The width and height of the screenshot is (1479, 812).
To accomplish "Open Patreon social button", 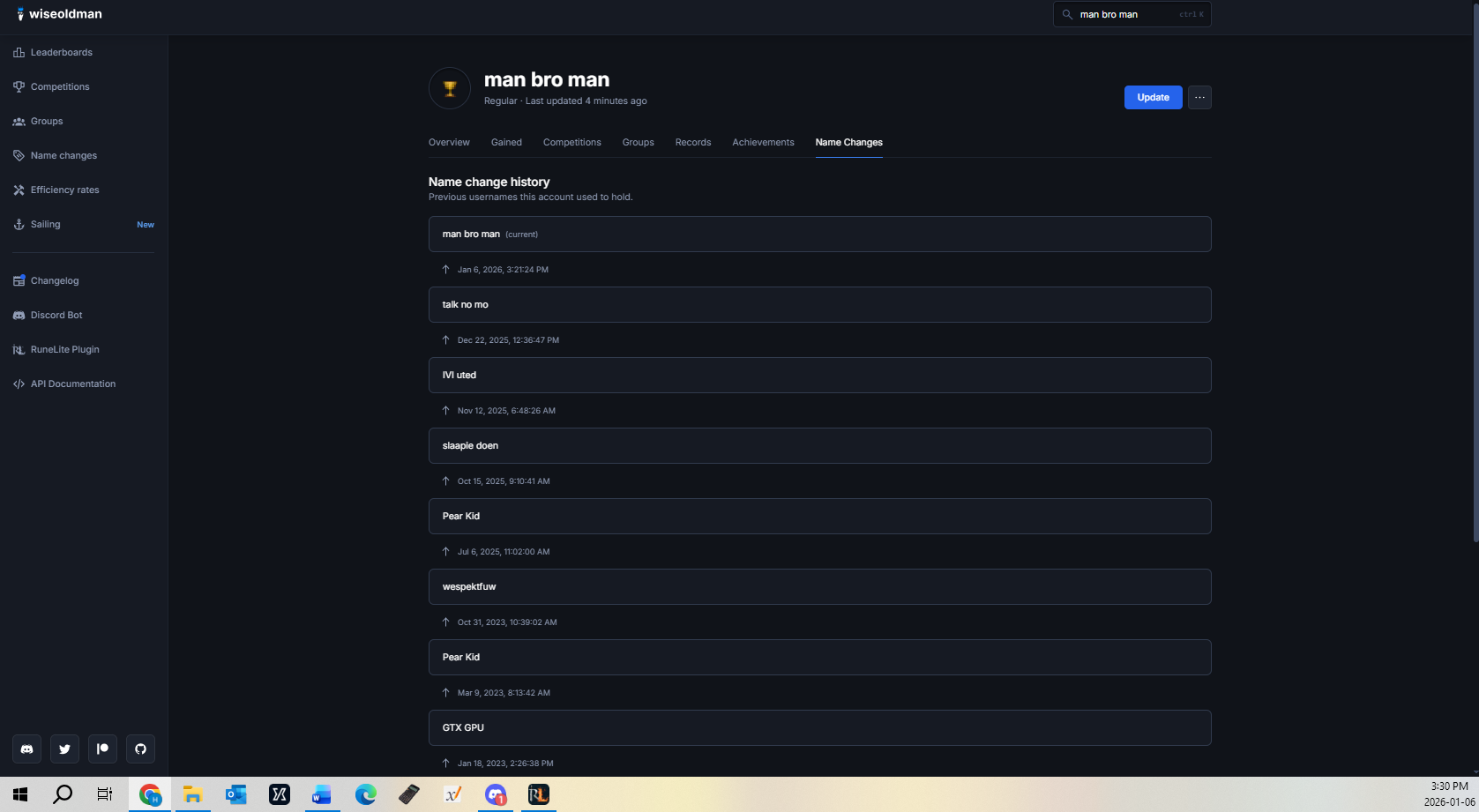I will coord(102,749).
